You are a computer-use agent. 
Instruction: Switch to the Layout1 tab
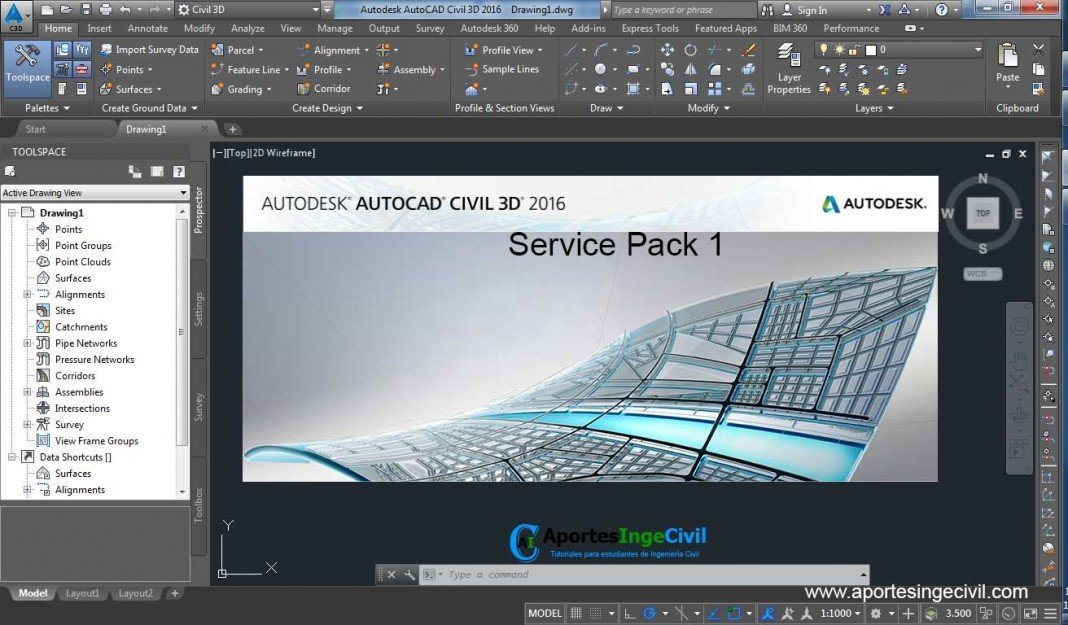pyautogui.click(x=82, y=594)
